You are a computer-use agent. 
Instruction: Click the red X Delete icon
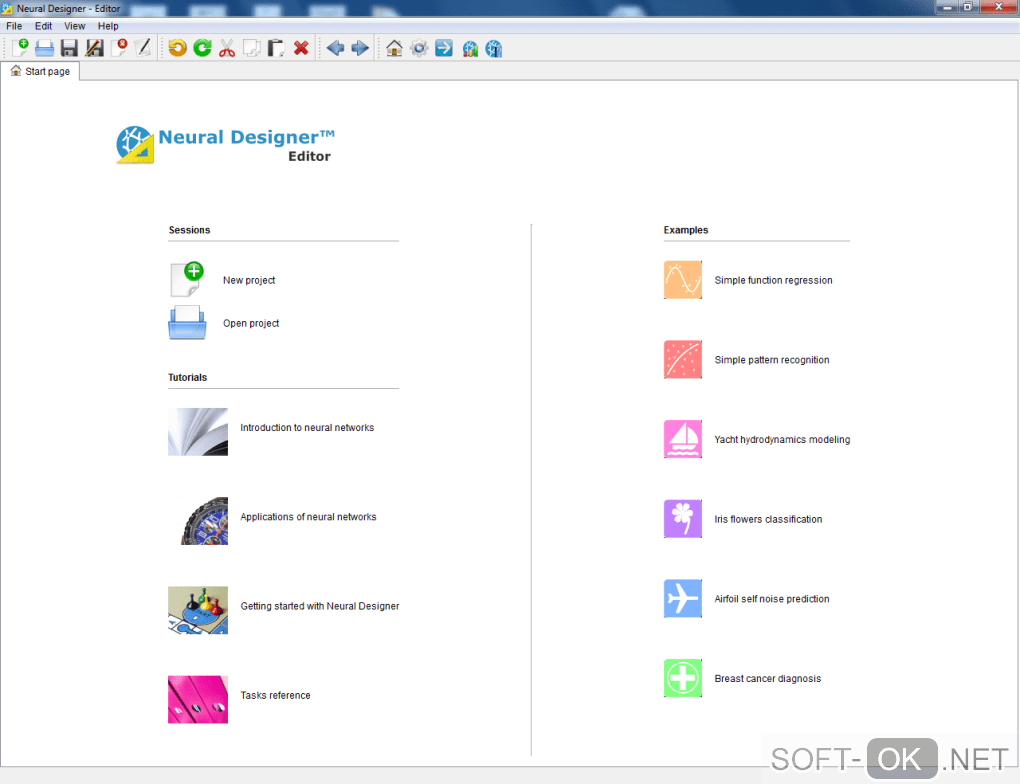click(301, 48)
